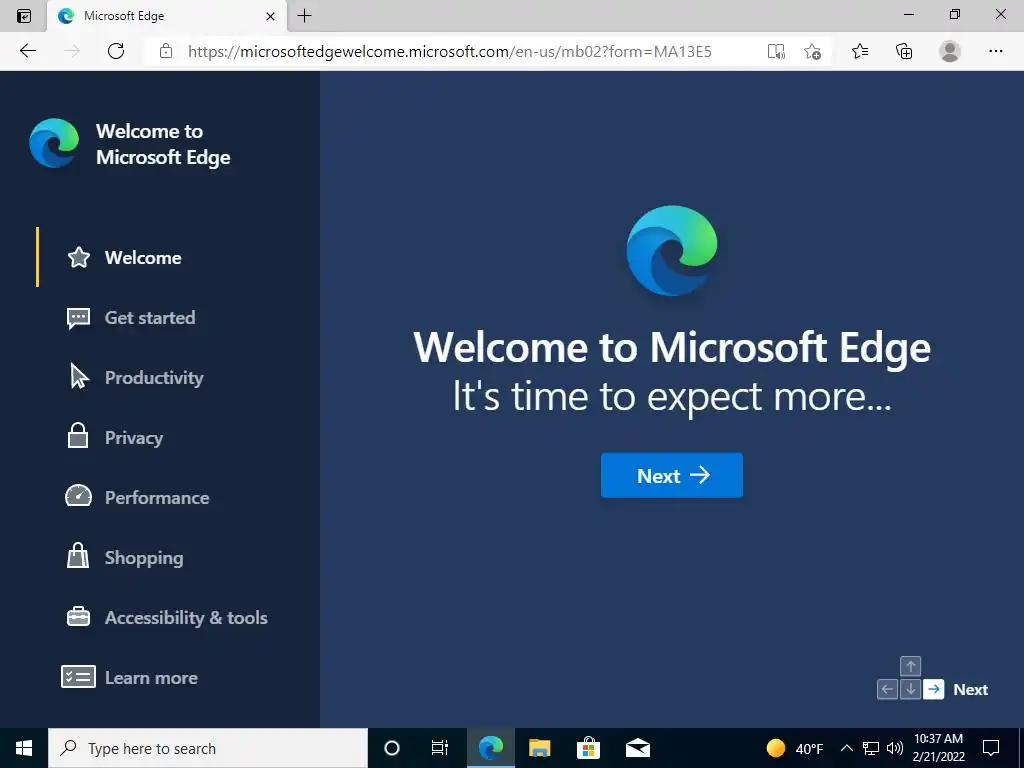Open the Shopping section

pyautogui.click(x=144, y=558)
